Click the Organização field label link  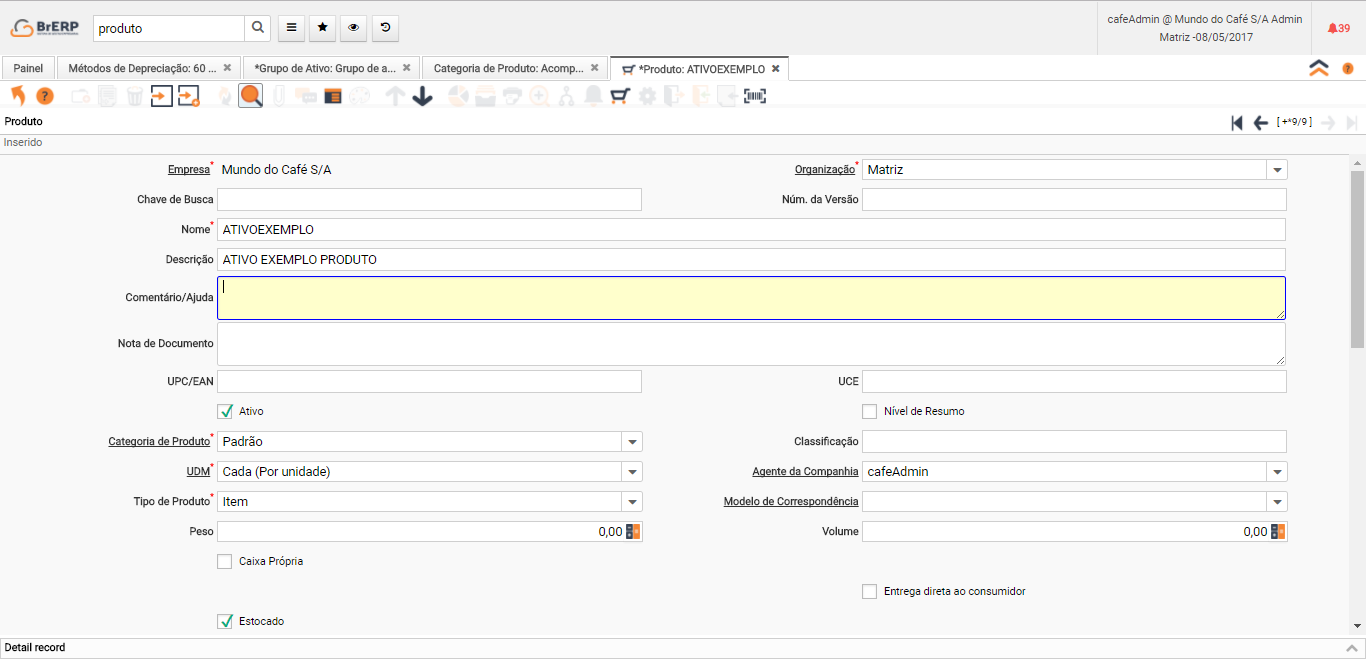824,170
